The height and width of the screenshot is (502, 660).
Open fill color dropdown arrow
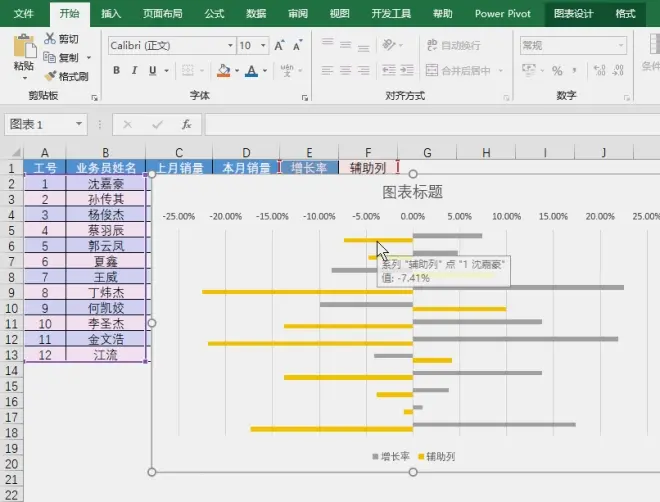237,71
